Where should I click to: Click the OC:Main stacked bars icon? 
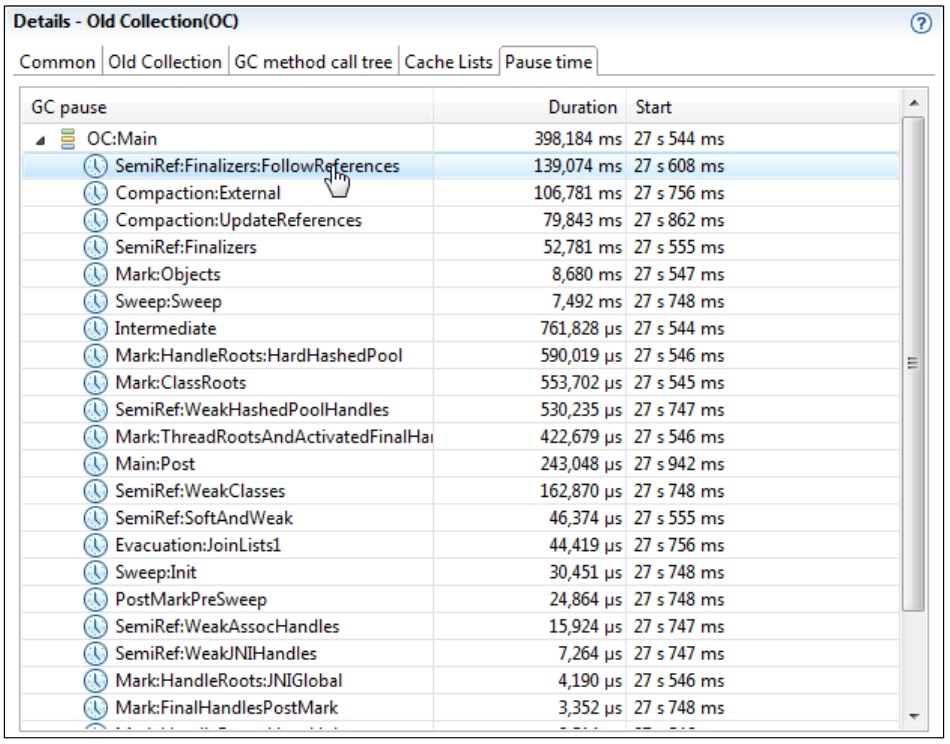(x=69, y=139)
